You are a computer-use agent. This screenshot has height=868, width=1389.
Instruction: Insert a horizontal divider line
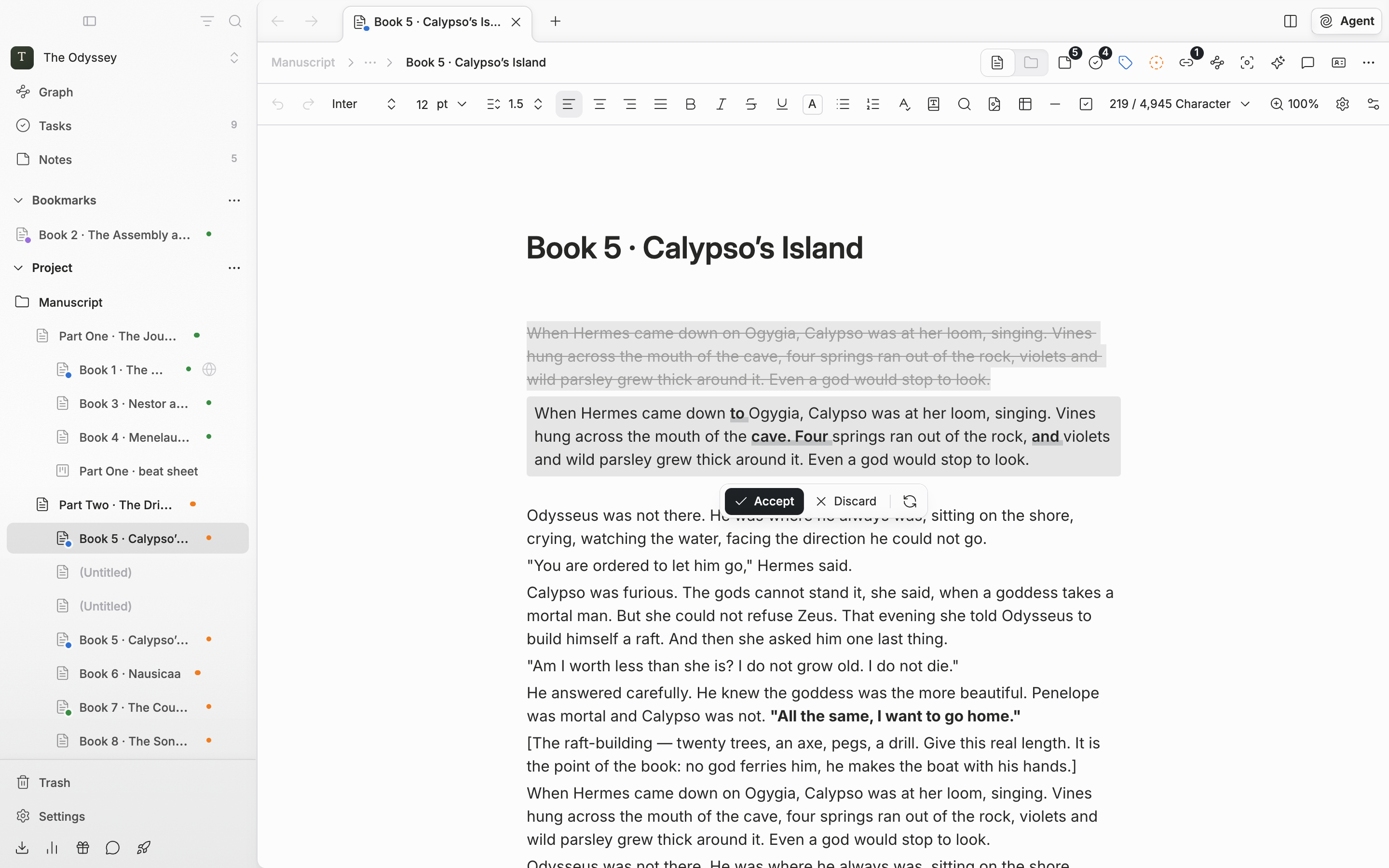click(1055, 104)
